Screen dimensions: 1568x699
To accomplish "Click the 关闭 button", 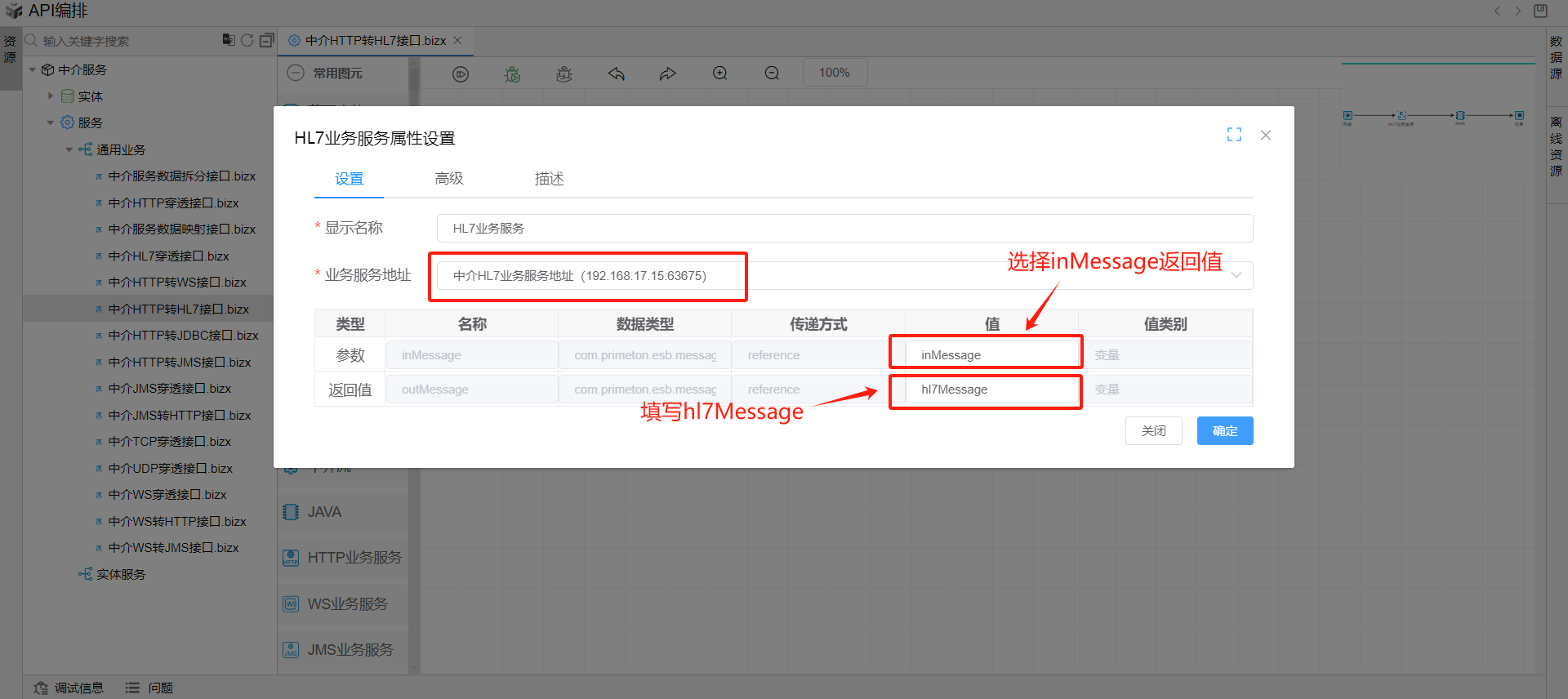I will [1153, 431].
